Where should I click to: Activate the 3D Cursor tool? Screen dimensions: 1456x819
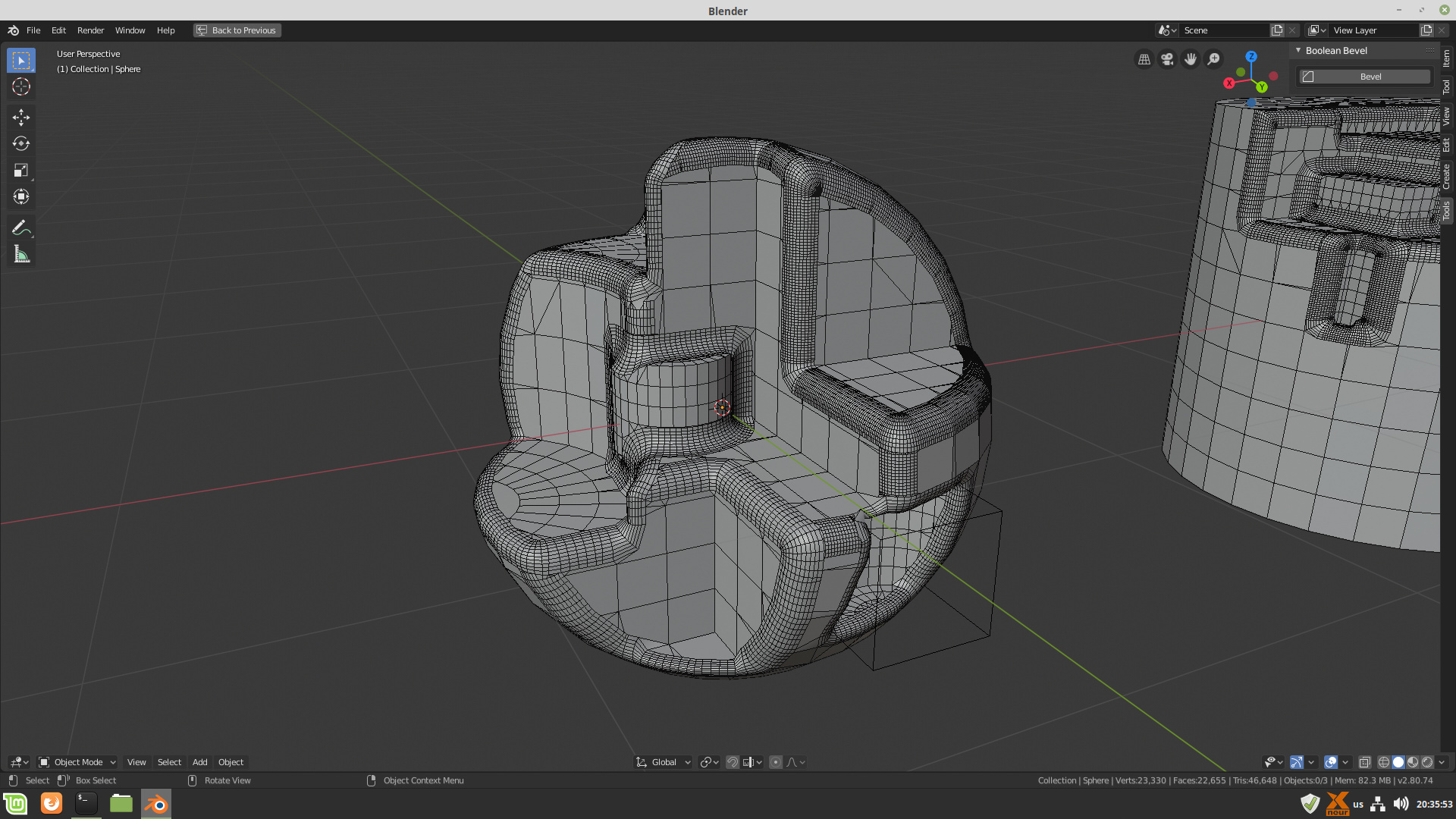point(21,86)
